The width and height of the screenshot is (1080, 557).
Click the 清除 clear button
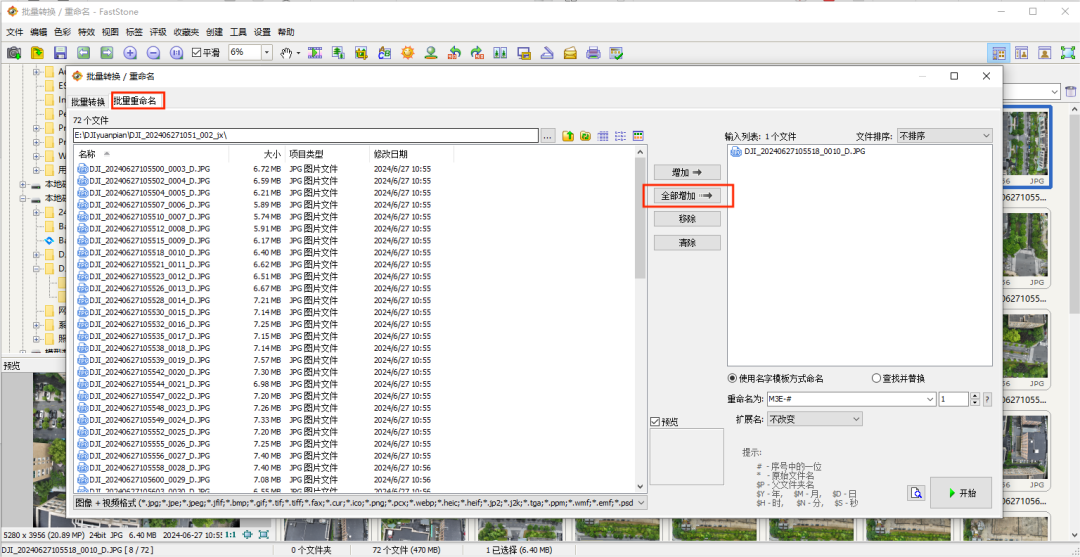click(x=687, y=242)
